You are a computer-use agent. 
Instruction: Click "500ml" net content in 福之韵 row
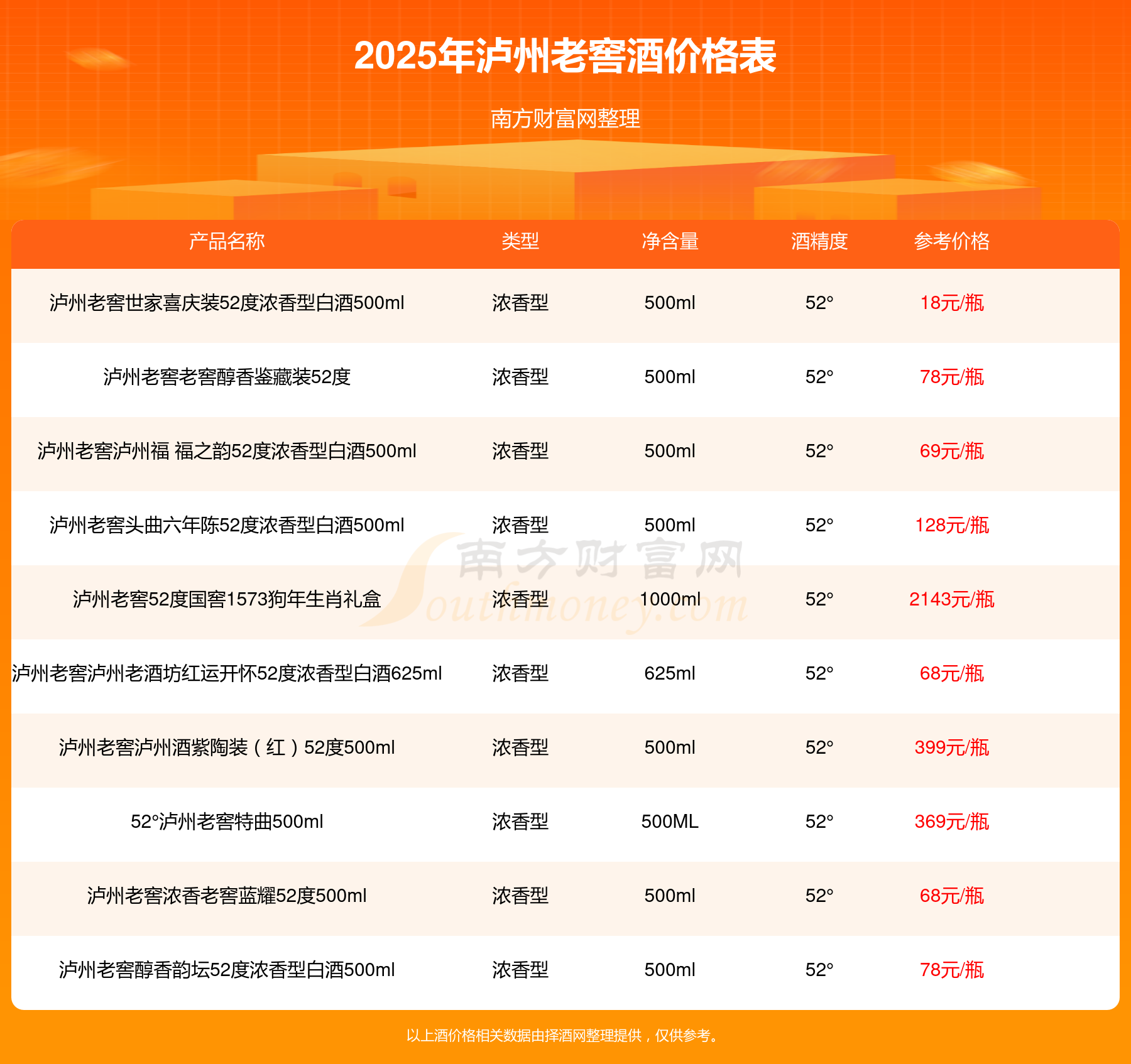(670, 451)
